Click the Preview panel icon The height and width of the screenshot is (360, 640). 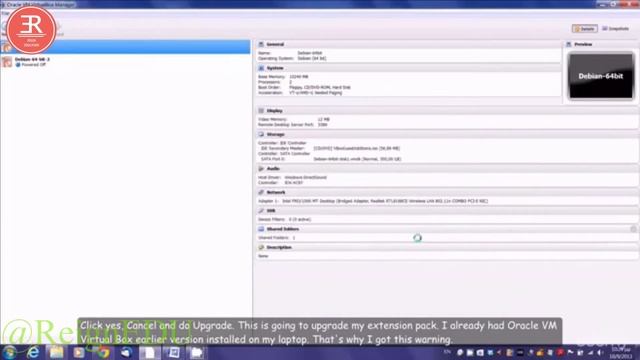pos(569,44)
